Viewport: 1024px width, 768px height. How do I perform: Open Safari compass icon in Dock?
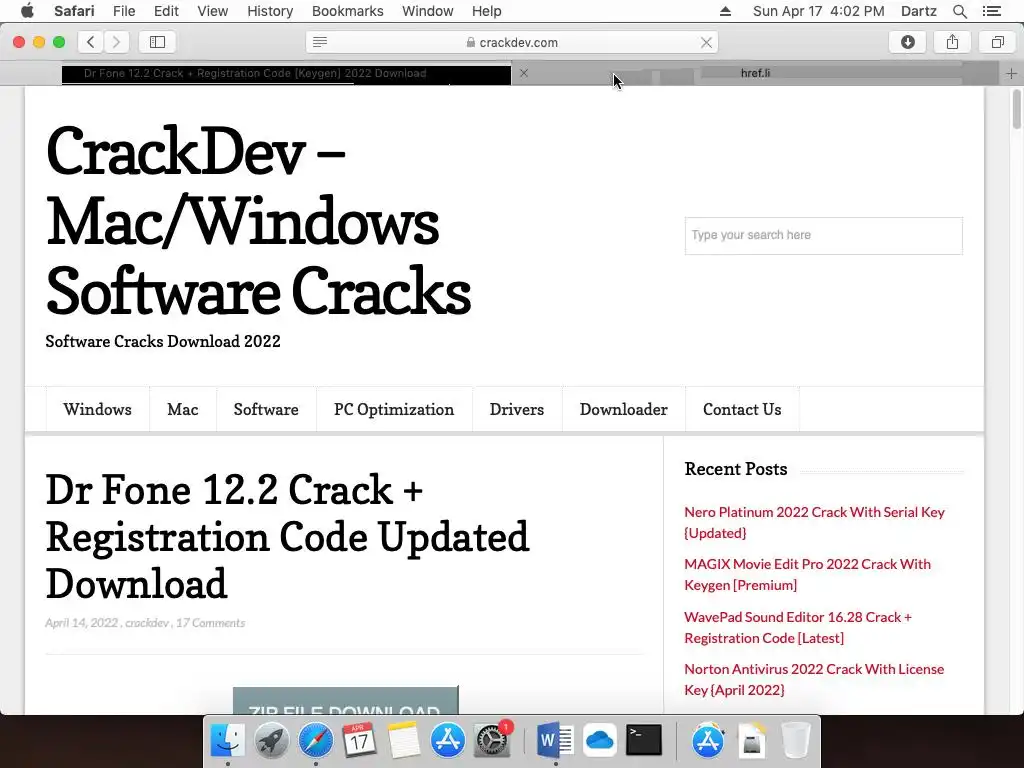coord(315,741)
